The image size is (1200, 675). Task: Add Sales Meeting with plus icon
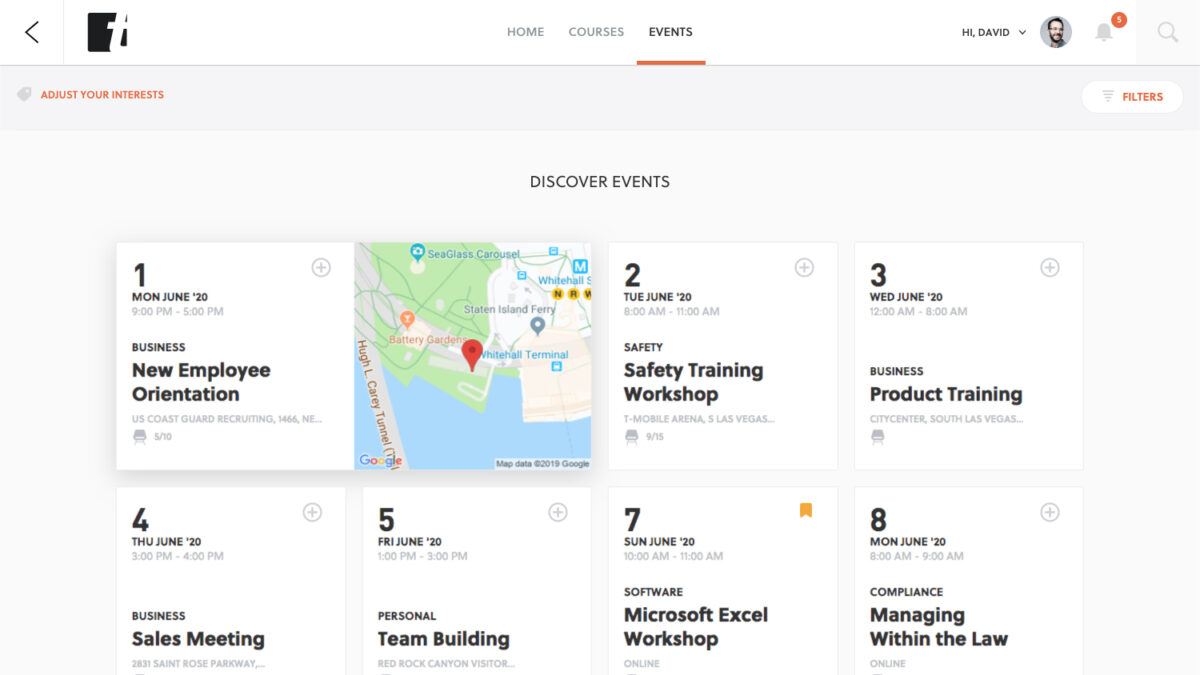coord(312,512)
